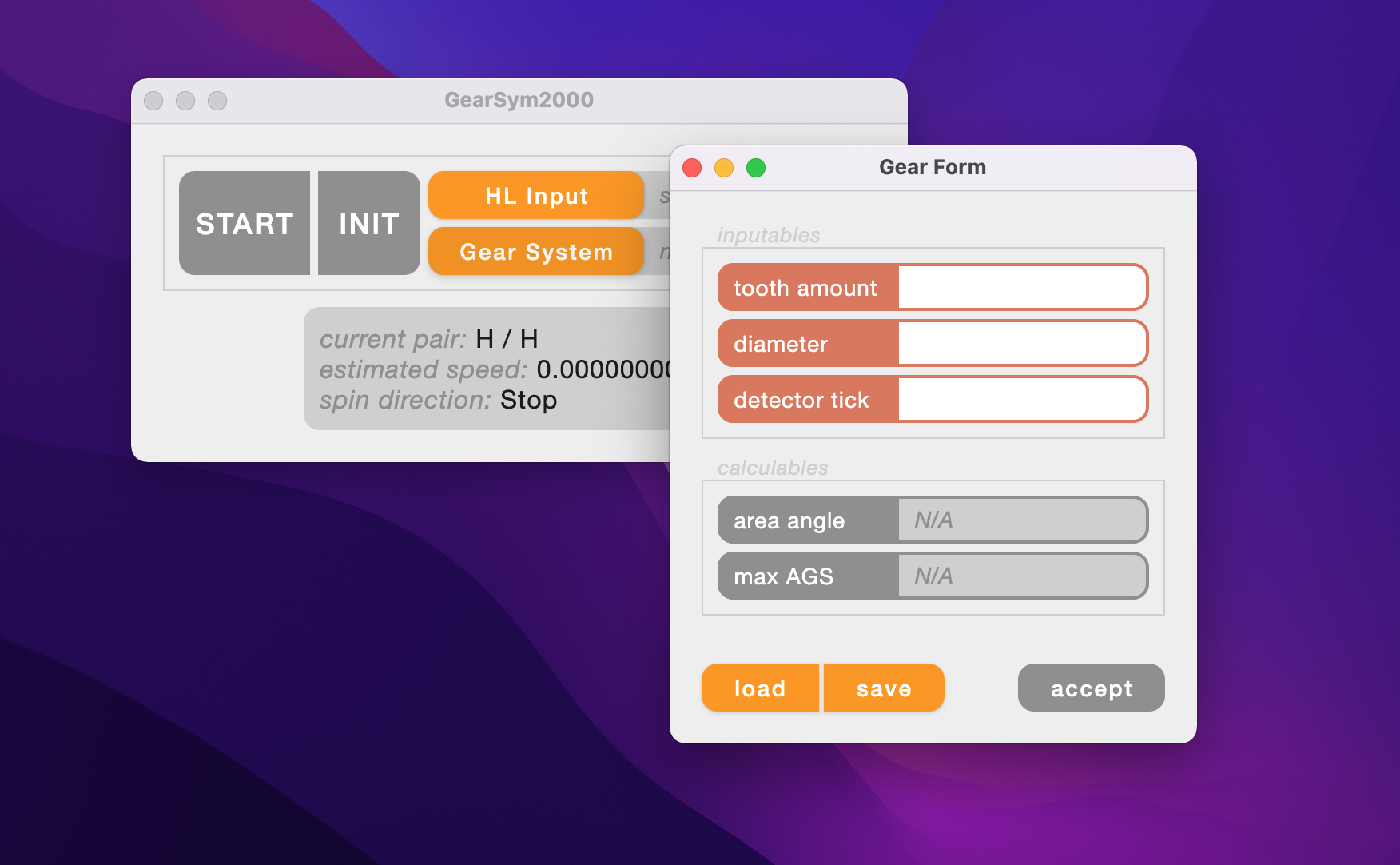Image resolution: width=1400 pixels, height=865 pixels.
Task: Click the area angle N/A value field
Action: [1022, 520]
